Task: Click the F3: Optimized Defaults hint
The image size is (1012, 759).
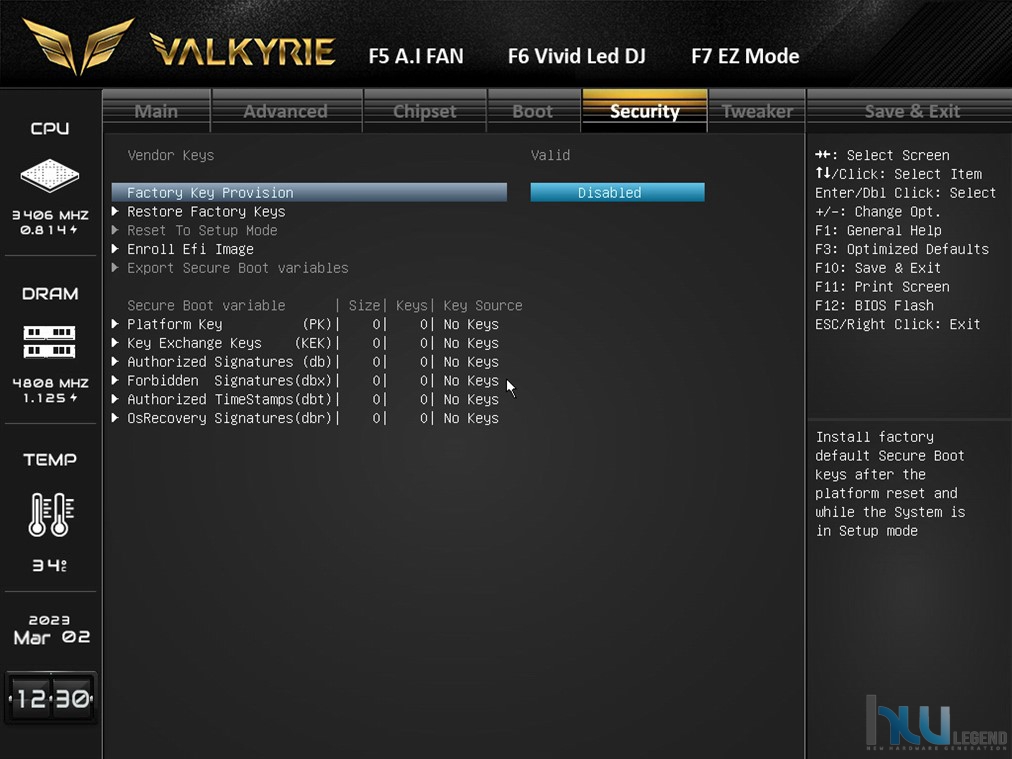Action: (x=902, y=249)
